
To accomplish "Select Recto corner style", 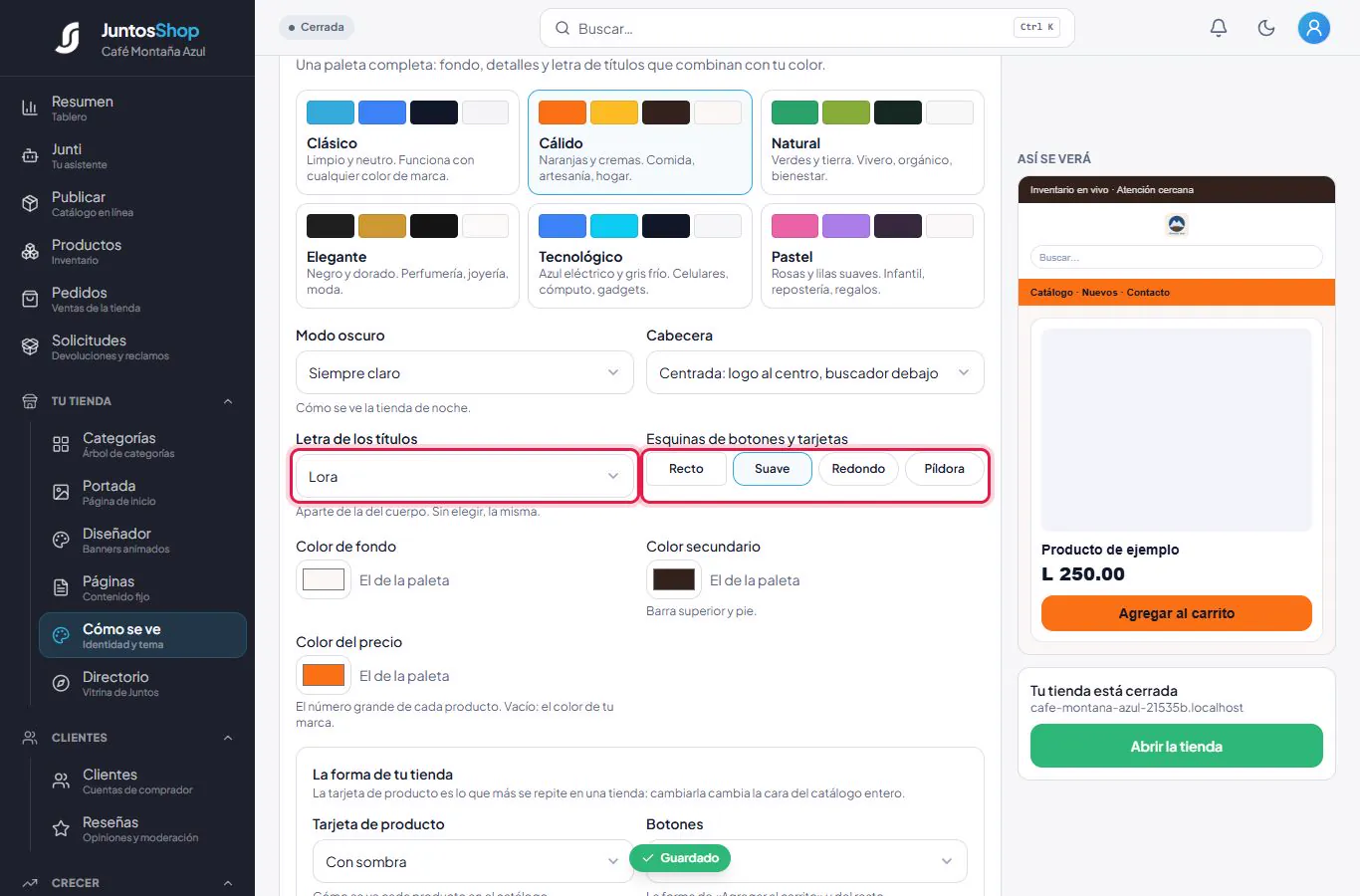I will click(686, 469).
